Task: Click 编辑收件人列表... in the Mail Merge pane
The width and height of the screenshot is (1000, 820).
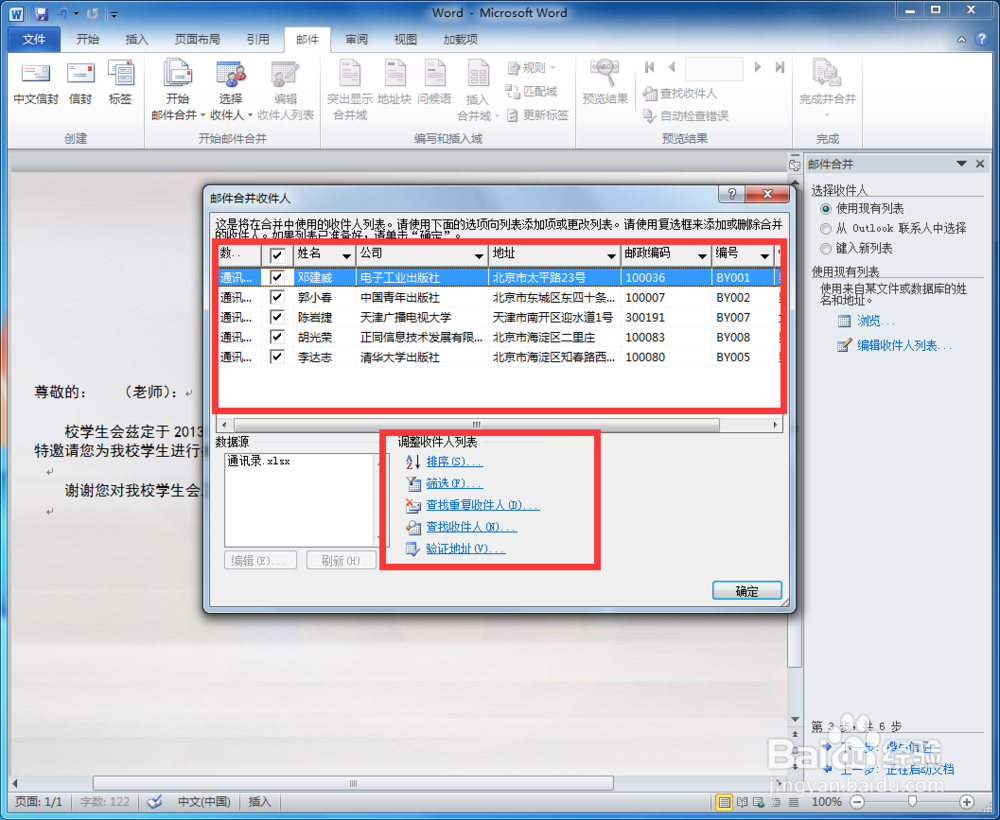Action: coord(904,346)
